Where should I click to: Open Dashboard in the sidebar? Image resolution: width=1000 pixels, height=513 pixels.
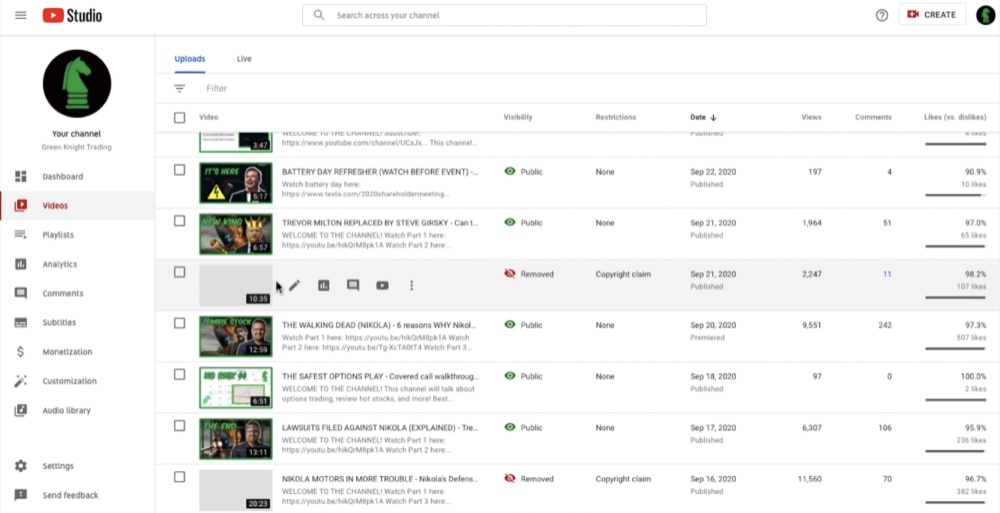click(77, 177)
